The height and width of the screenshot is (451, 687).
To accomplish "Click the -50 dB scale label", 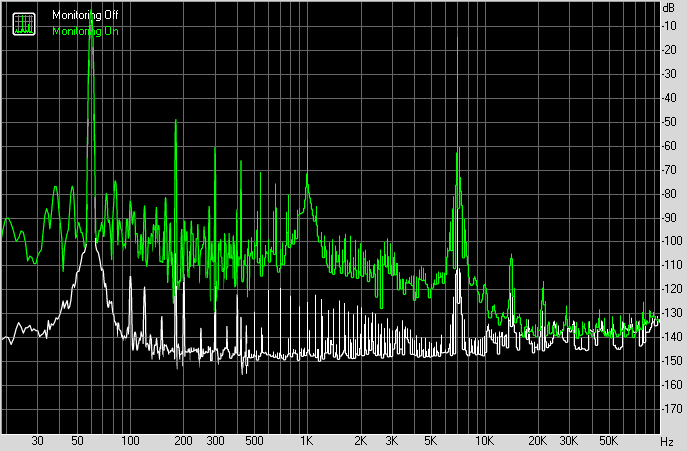I will coord(669,121).
